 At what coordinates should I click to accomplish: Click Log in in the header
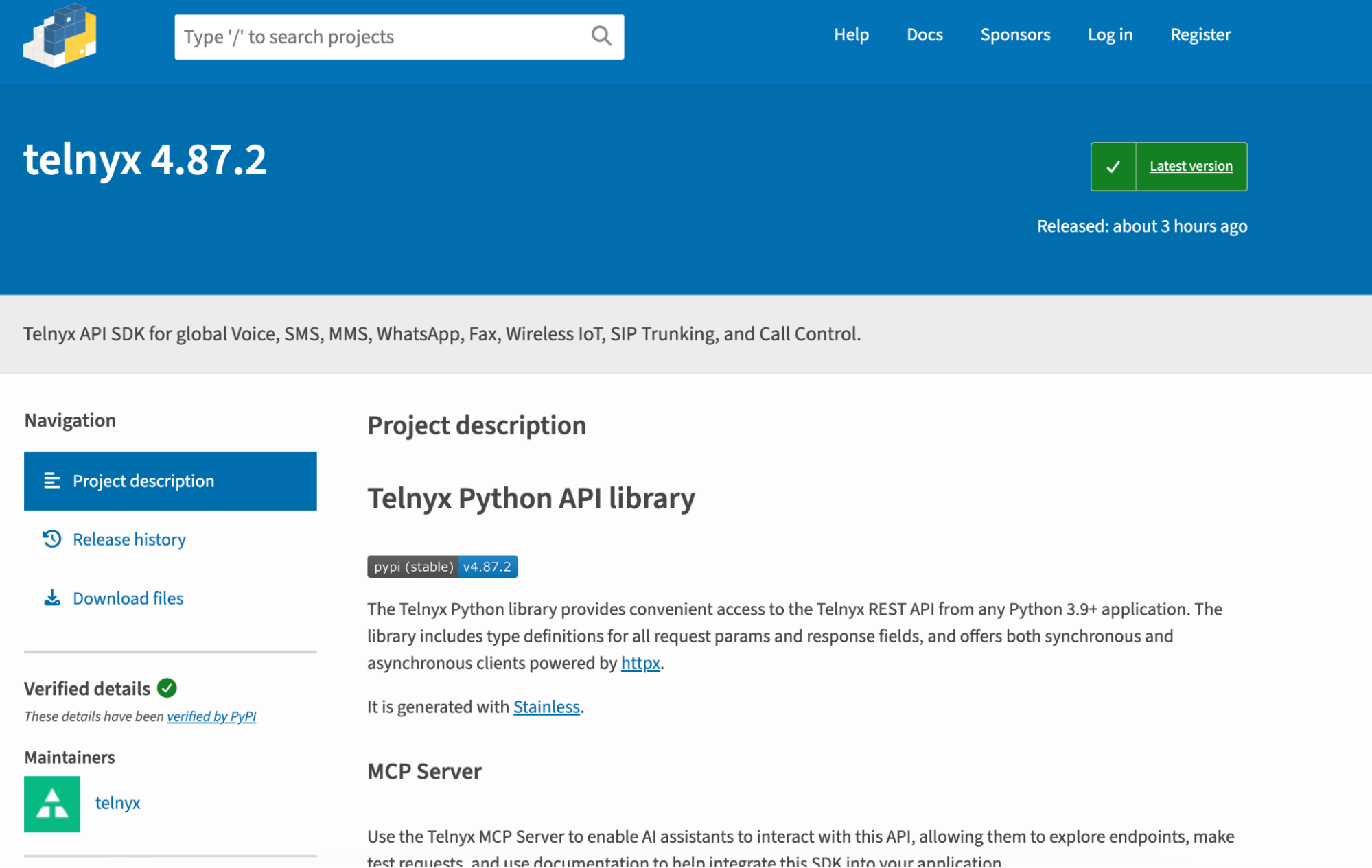(x=1110, y=35)
